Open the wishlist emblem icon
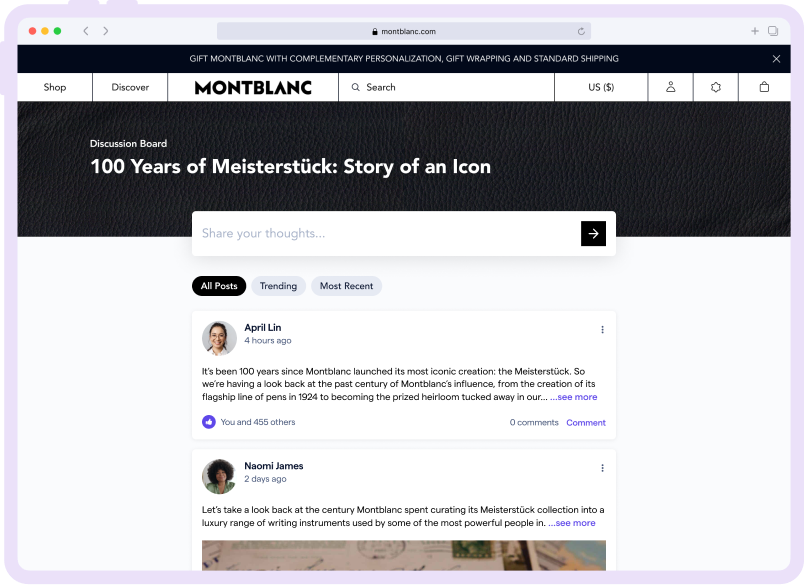This screenshot has height=585, width=804. 716,87
